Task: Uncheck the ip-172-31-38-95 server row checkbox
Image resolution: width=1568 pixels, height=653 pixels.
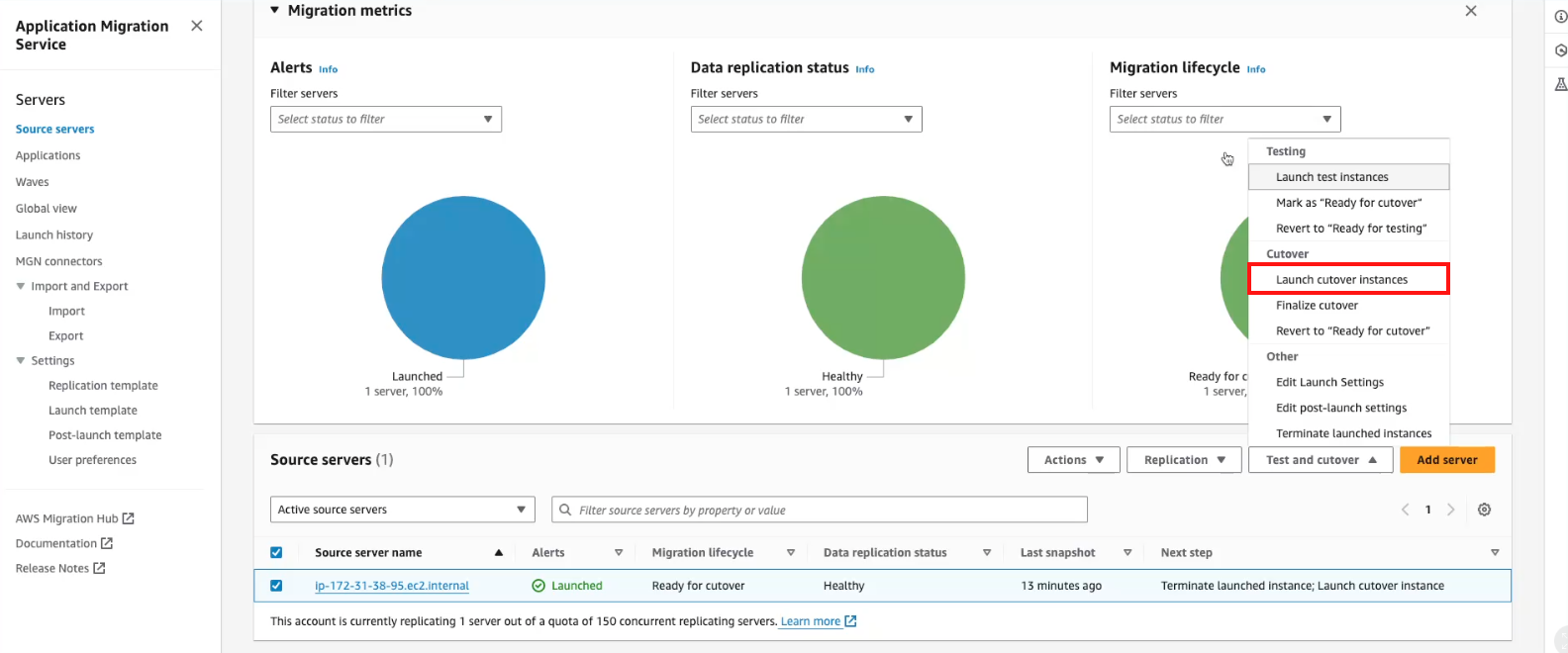Action: 276,586
